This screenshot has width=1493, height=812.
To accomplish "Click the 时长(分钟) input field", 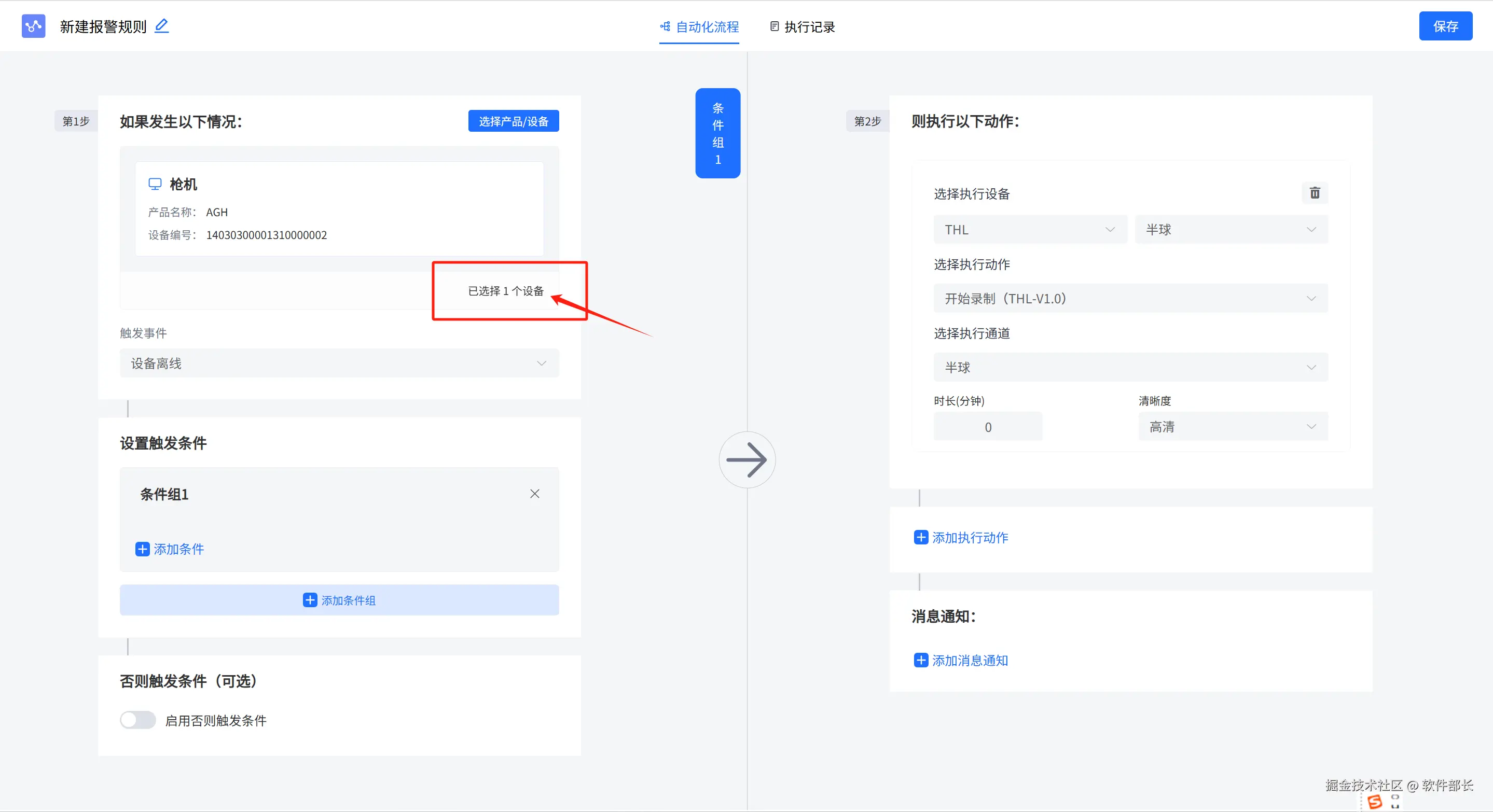I will point(988,427).
